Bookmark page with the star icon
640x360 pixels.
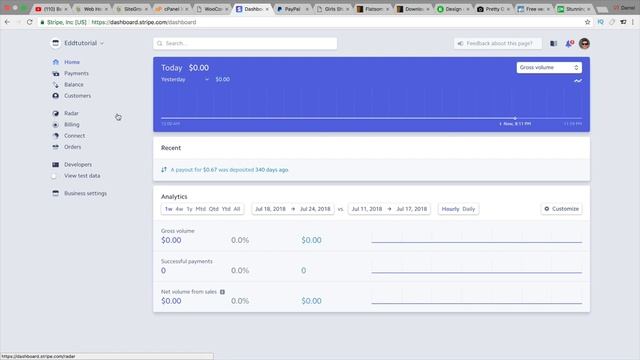pos(587,22)
